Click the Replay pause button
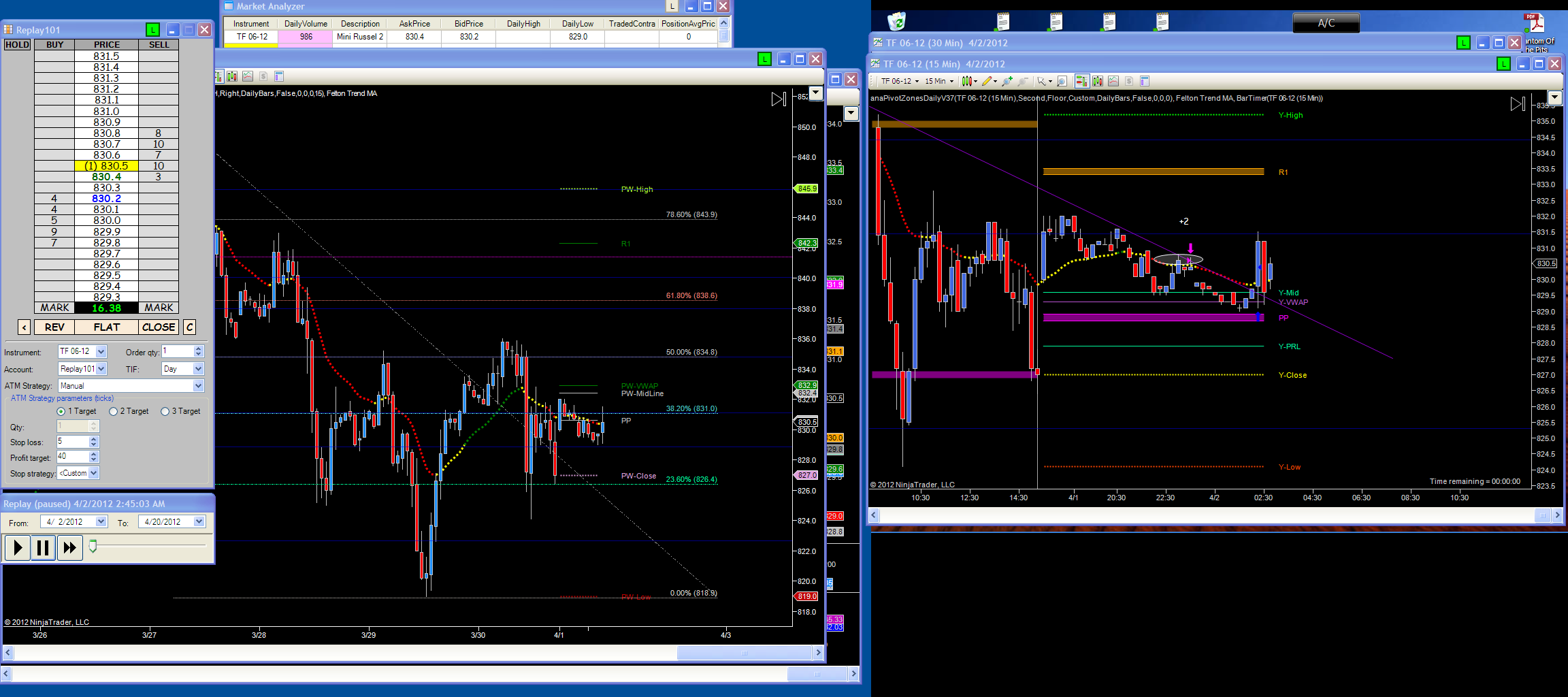 tap(43, 547)
